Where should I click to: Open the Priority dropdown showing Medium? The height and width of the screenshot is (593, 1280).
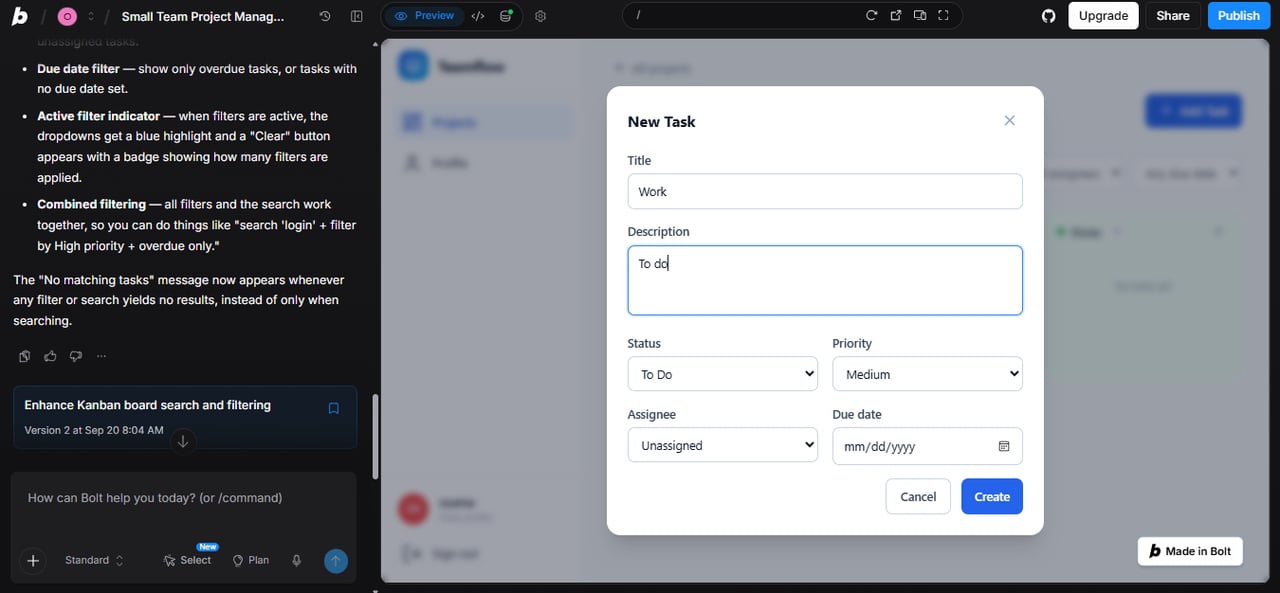point(928,374)
